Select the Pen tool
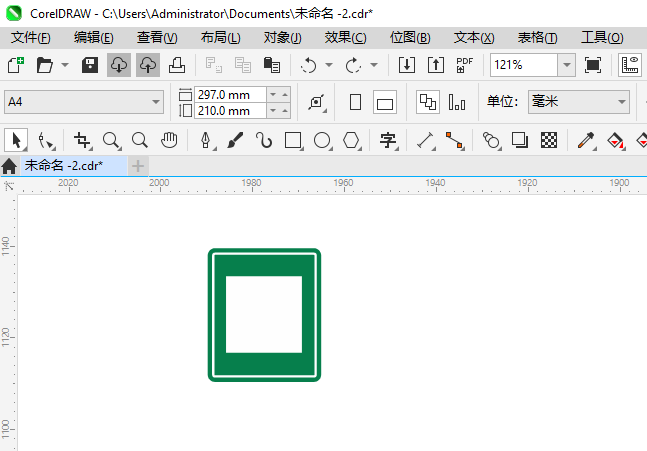 (x=207, y=140)
